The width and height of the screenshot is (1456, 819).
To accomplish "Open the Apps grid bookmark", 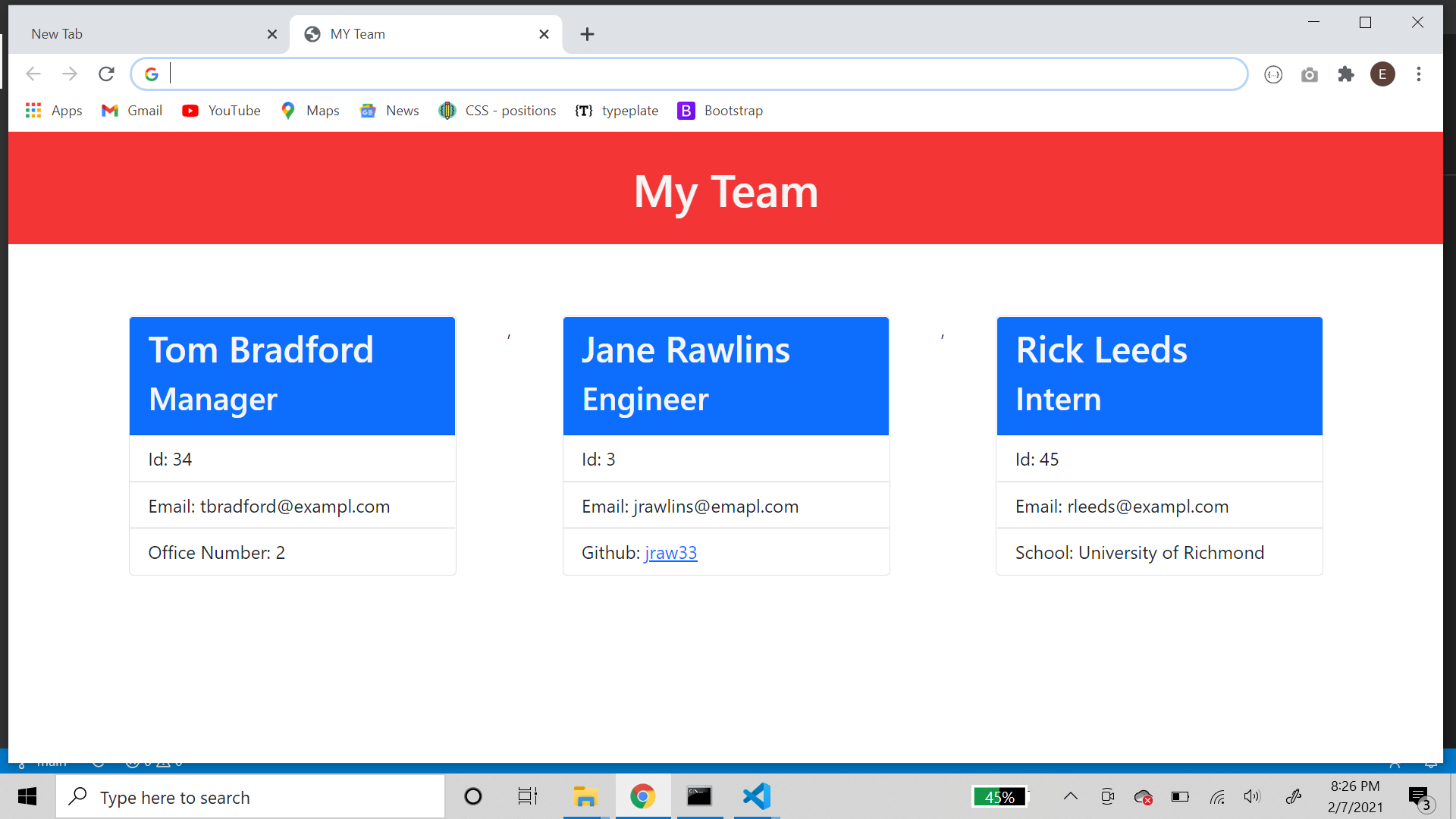I will pyautogui.click(x=53, y=111).
